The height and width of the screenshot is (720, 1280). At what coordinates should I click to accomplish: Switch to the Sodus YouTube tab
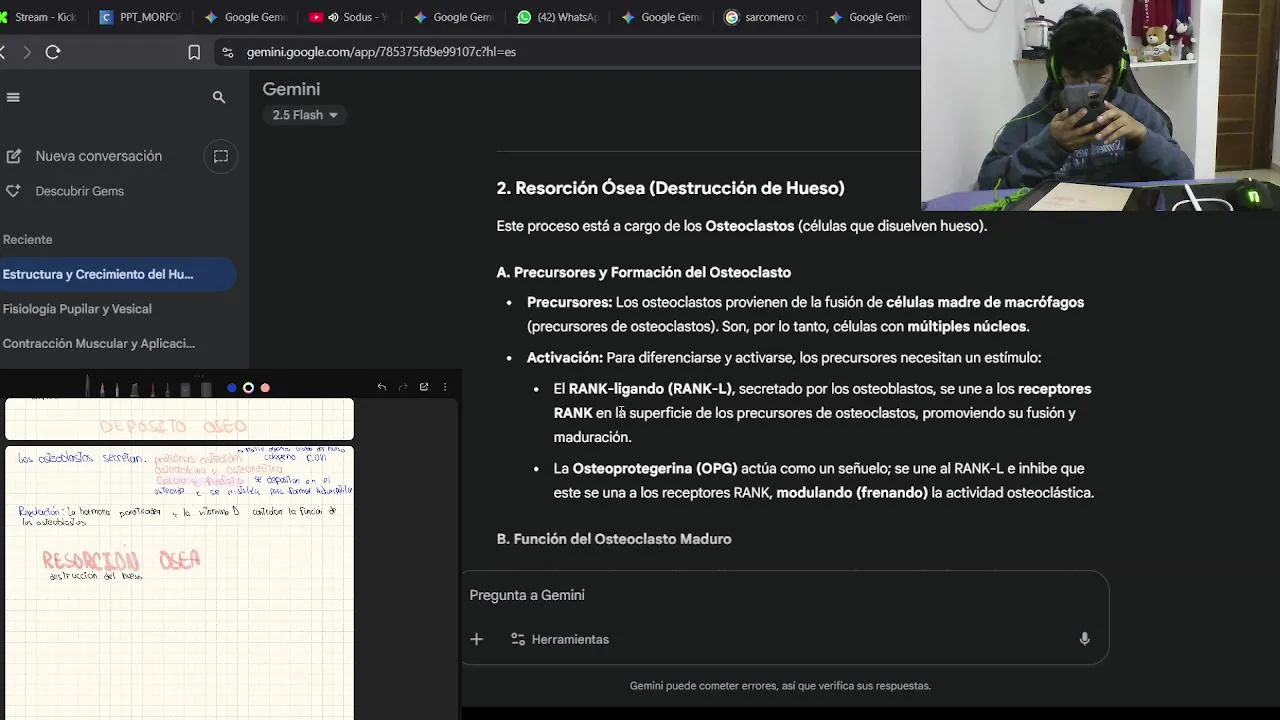click(x=349, y=17)
